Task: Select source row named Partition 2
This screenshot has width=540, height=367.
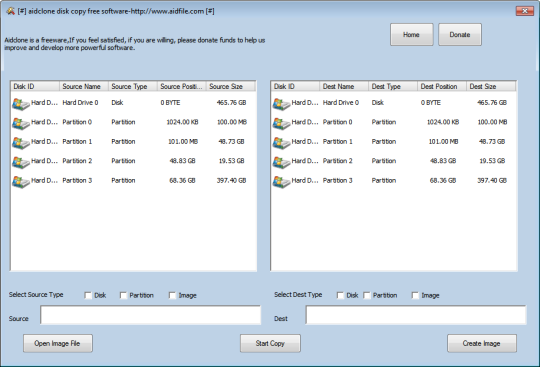Action: coord(133,161)
